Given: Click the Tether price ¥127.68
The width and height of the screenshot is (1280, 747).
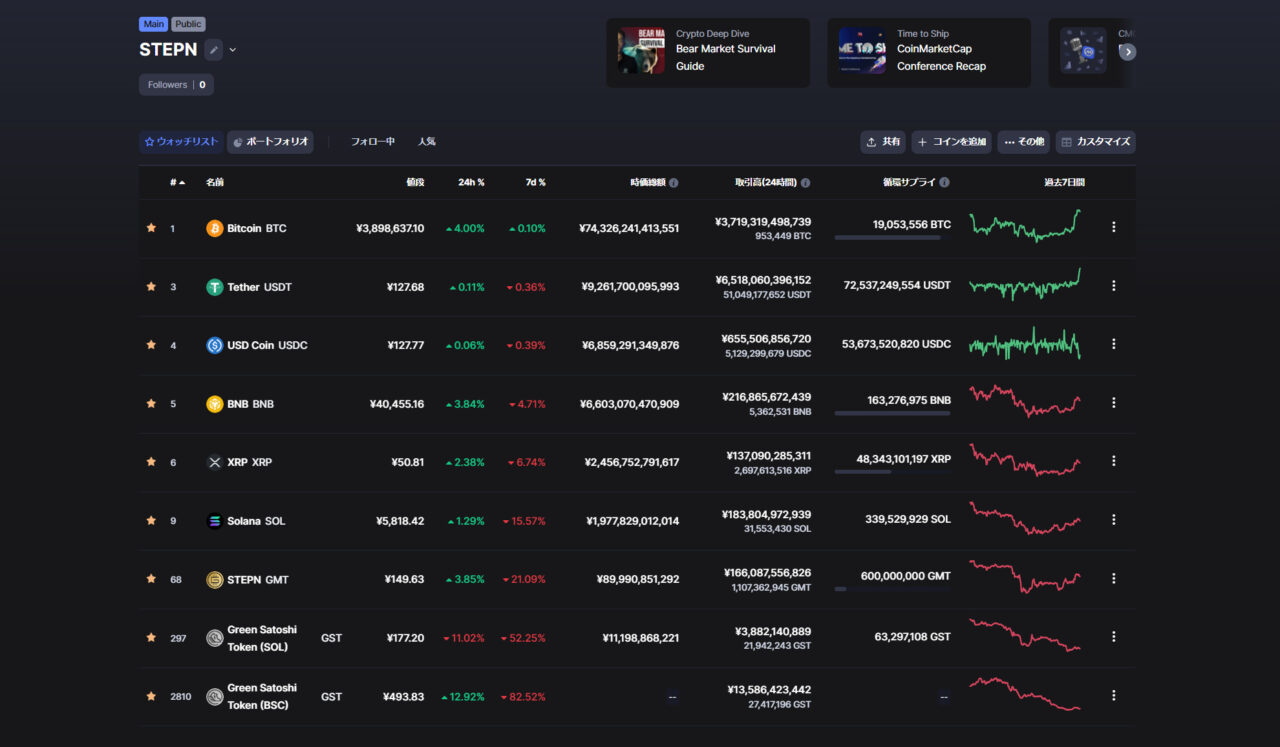Looking at the screenshot, I should click(x=405, y=287).
